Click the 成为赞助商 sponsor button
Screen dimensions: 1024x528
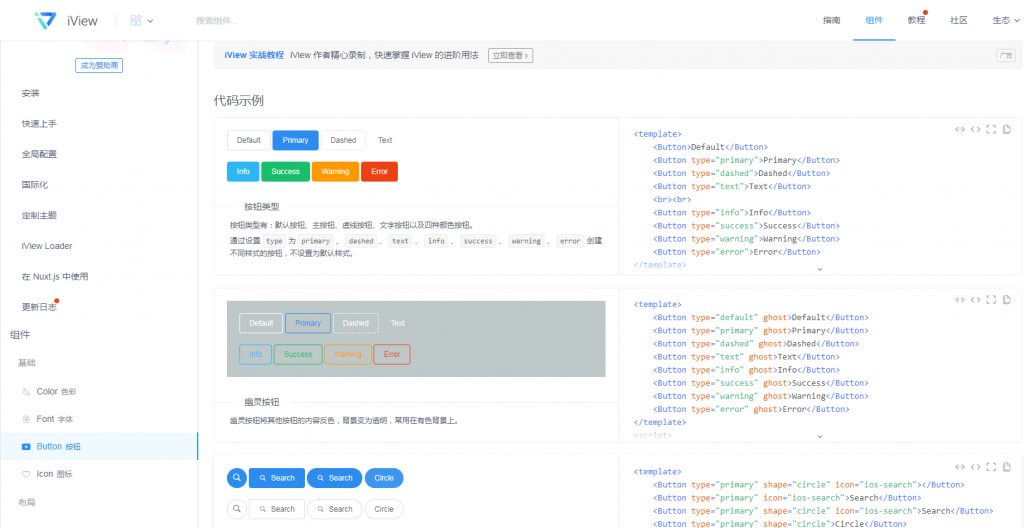point(98,65)
